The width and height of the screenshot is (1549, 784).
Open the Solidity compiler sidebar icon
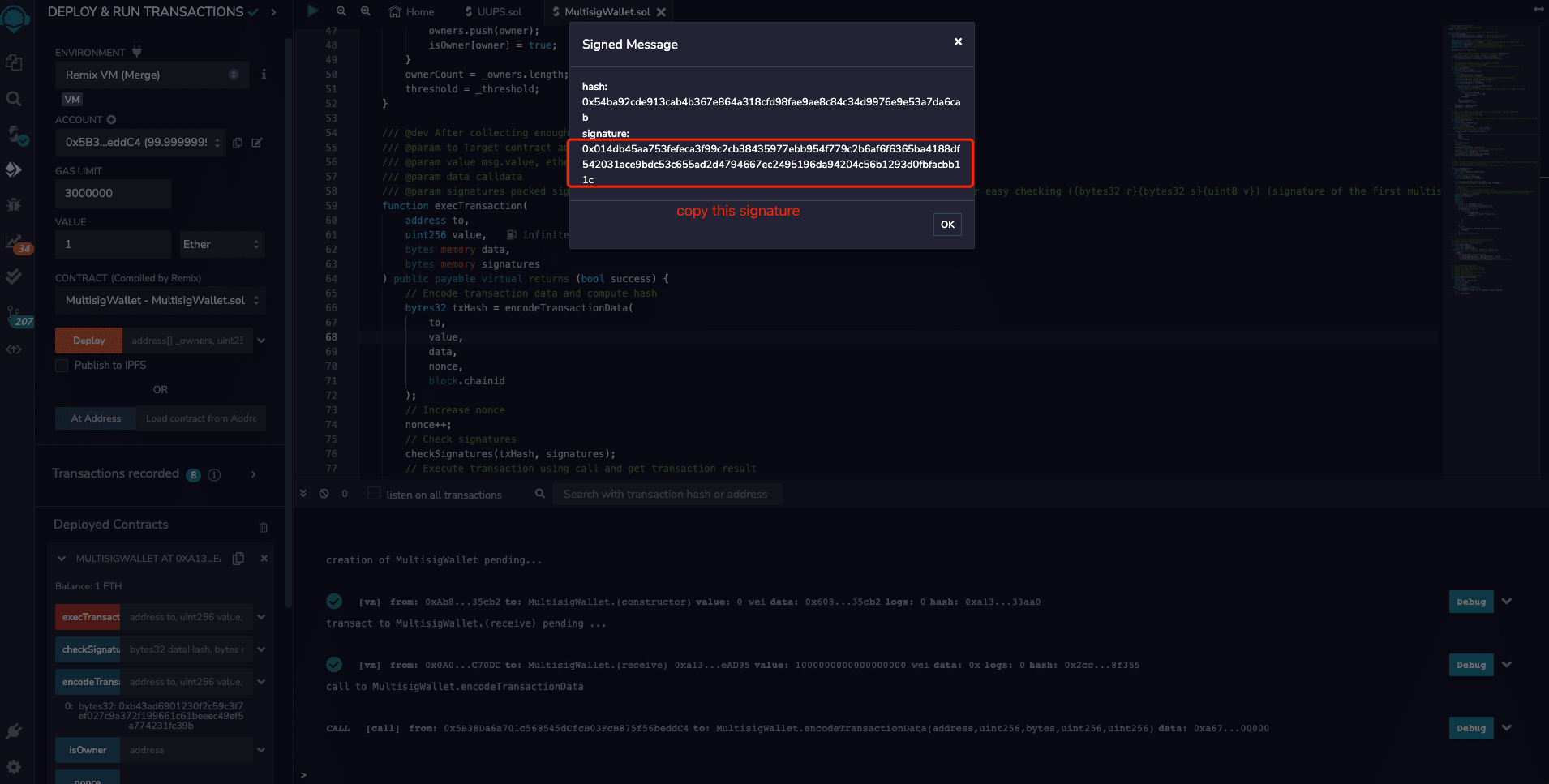click(x=15, y=134)
